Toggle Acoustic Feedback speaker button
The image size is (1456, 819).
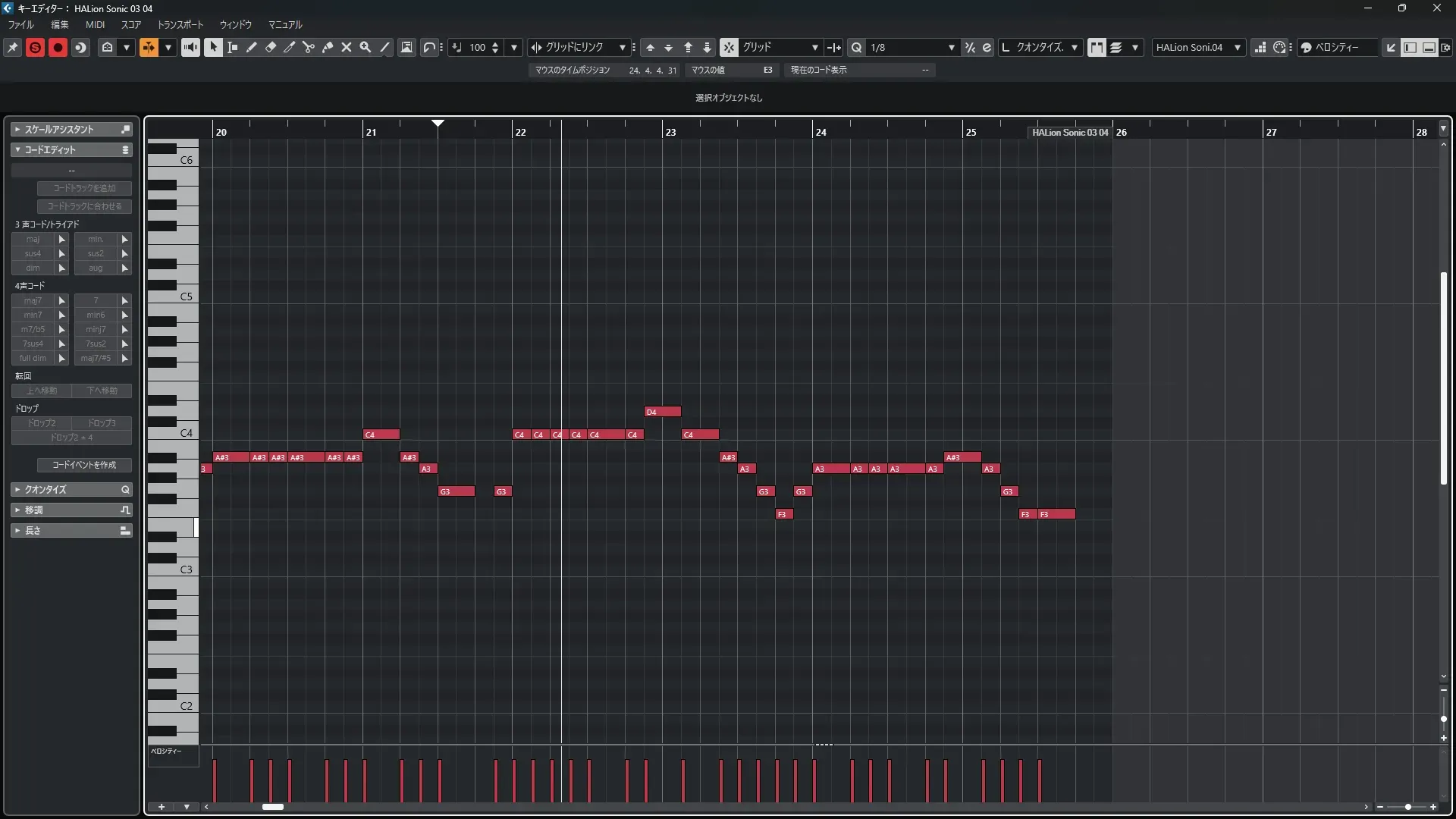190,47
